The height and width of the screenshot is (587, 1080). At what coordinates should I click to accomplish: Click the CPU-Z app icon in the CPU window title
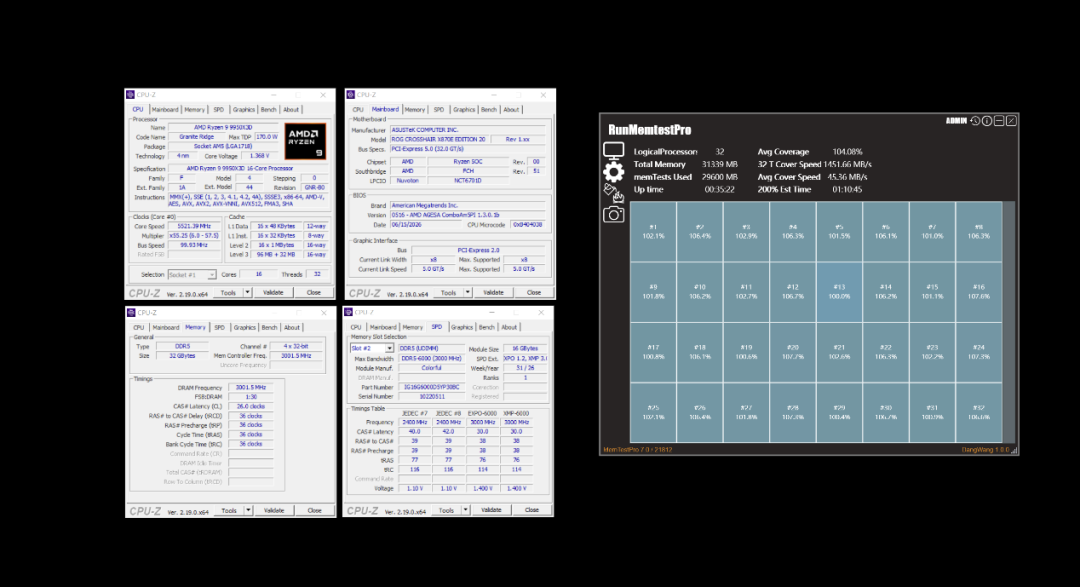(x=130, y=94)
